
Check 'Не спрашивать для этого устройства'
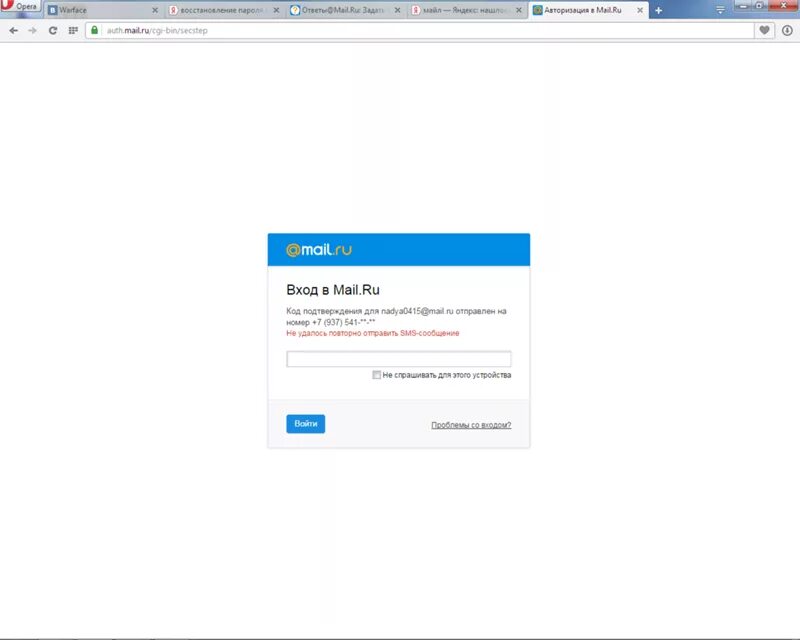(x=377, y=375)
